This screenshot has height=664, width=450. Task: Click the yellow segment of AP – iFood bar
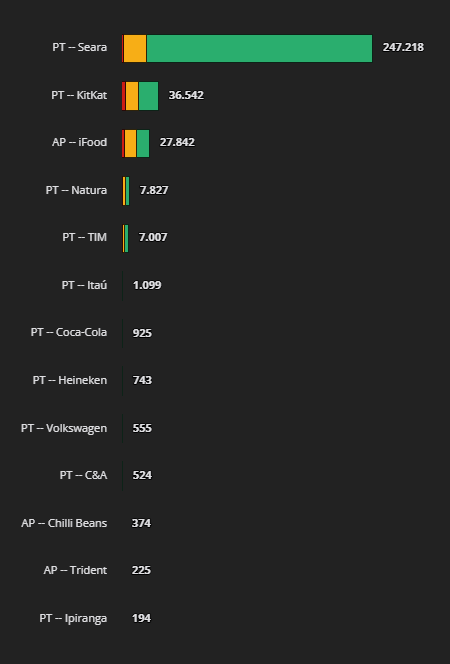(x=130, y=144)
